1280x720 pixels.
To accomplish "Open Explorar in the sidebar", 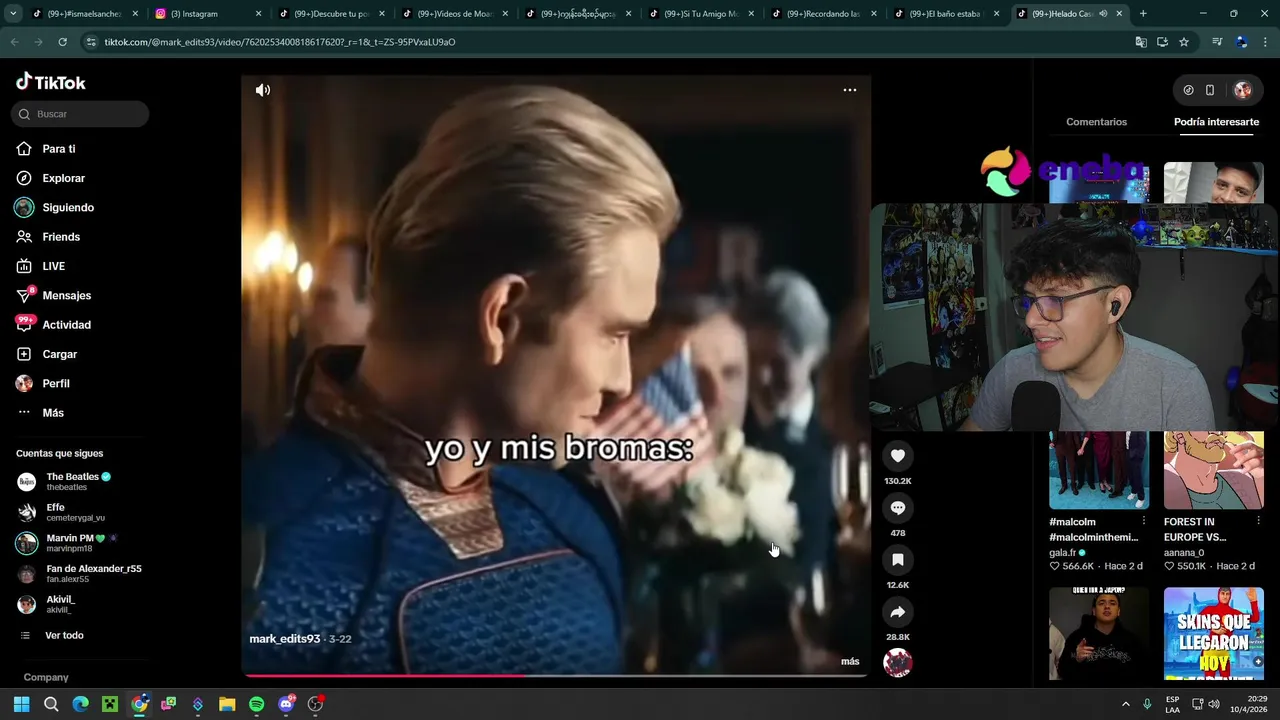I will (63, 178).
